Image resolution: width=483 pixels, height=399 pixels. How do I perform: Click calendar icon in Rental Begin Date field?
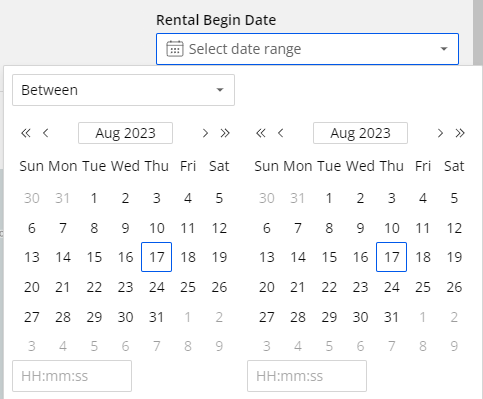pyautogui.click(x=175, y=49)
